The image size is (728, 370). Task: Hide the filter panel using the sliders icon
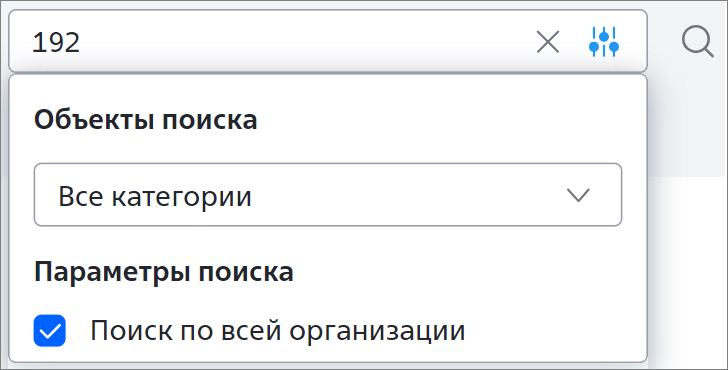tap(604, 42)
